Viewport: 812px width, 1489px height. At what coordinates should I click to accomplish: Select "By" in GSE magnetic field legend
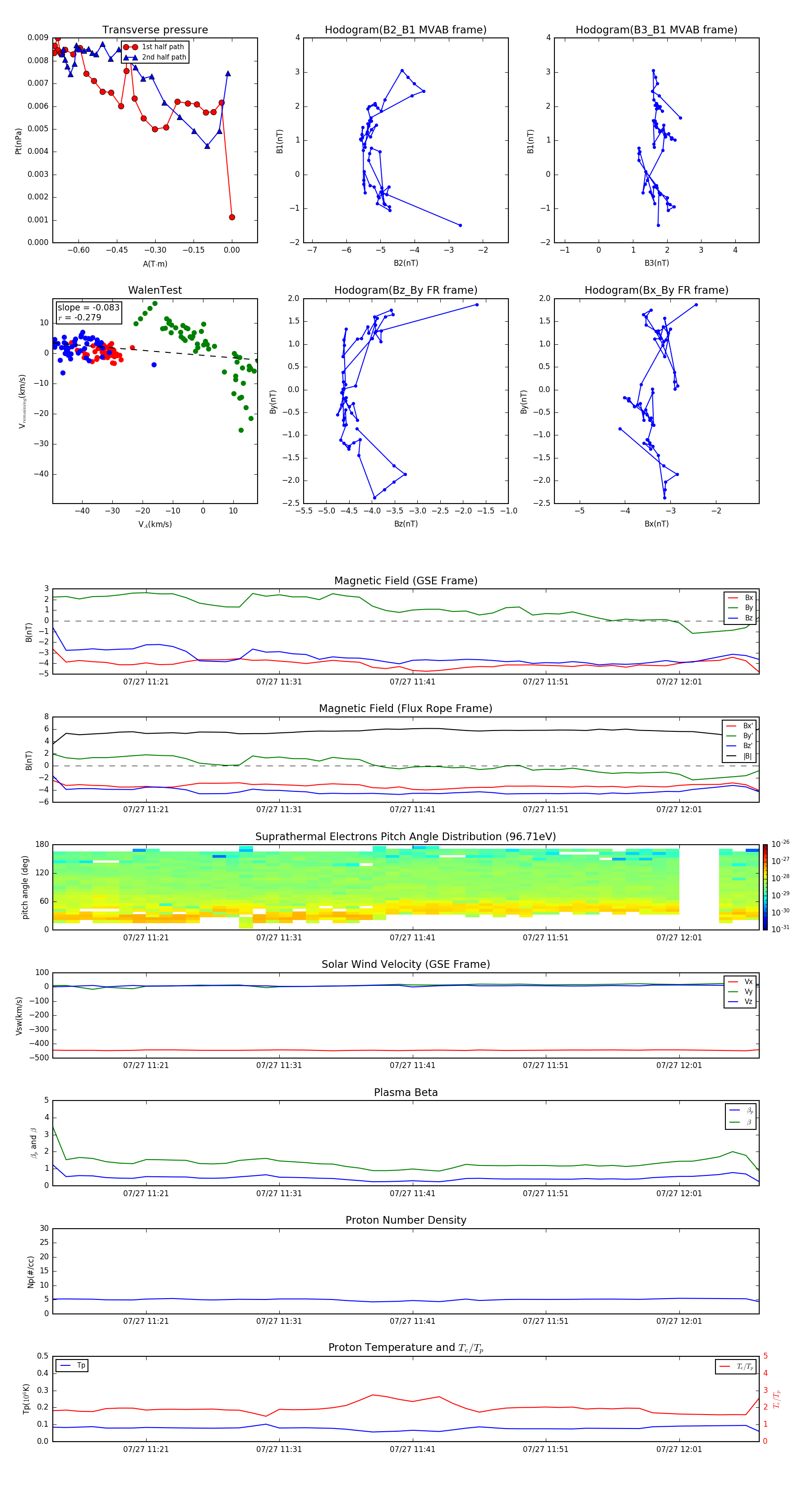tap(740, 607)
